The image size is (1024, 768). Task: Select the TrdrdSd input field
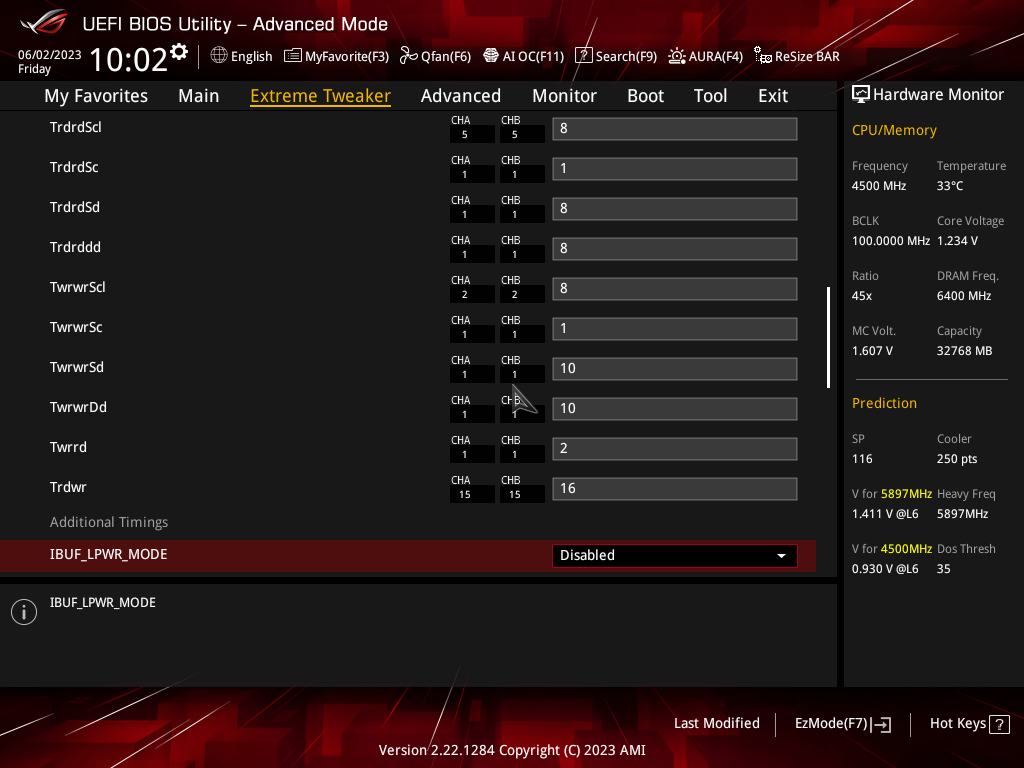click(675, 209)
